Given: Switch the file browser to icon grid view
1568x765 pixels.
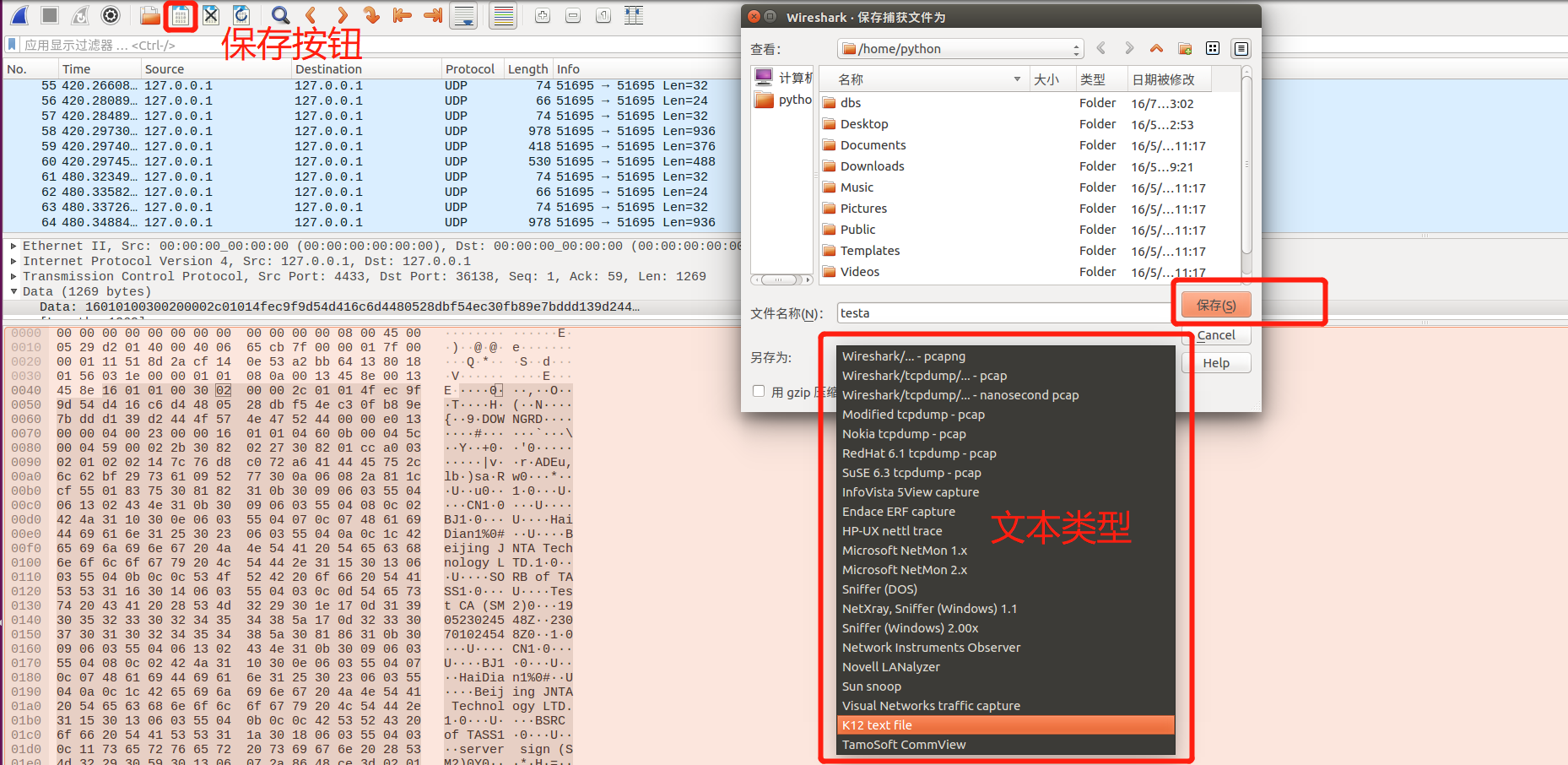Looking at the screenshot, I should [x=1213, y=48].
